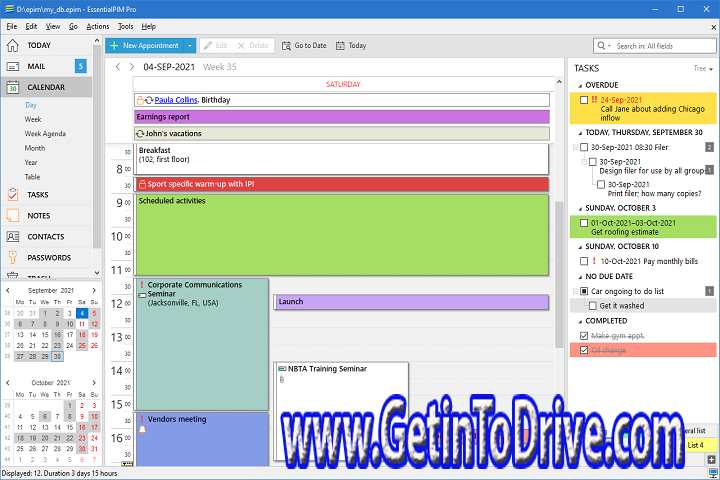Open the Tools menu
This screenshot has height=480, width=720.
[x=125, y=27]
